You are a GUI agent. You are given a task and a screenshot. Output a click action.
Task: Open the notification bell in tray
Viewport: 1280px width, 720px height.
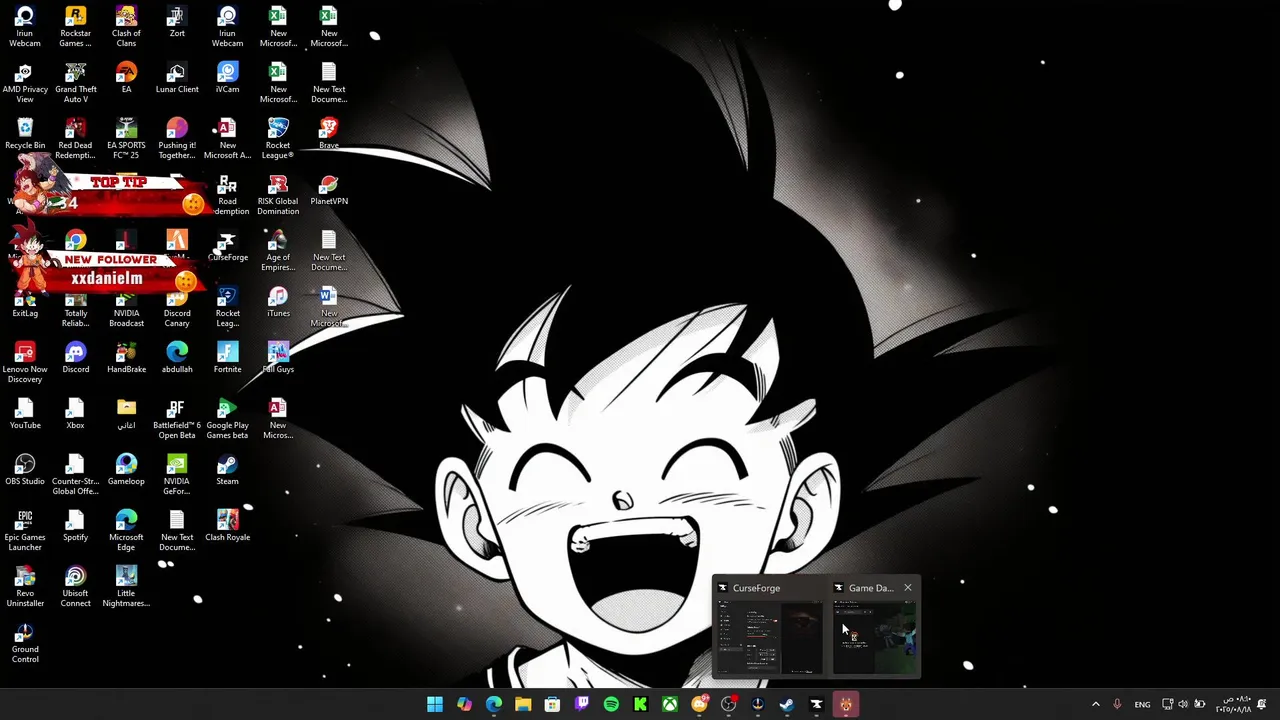[x=1262, y=705]
